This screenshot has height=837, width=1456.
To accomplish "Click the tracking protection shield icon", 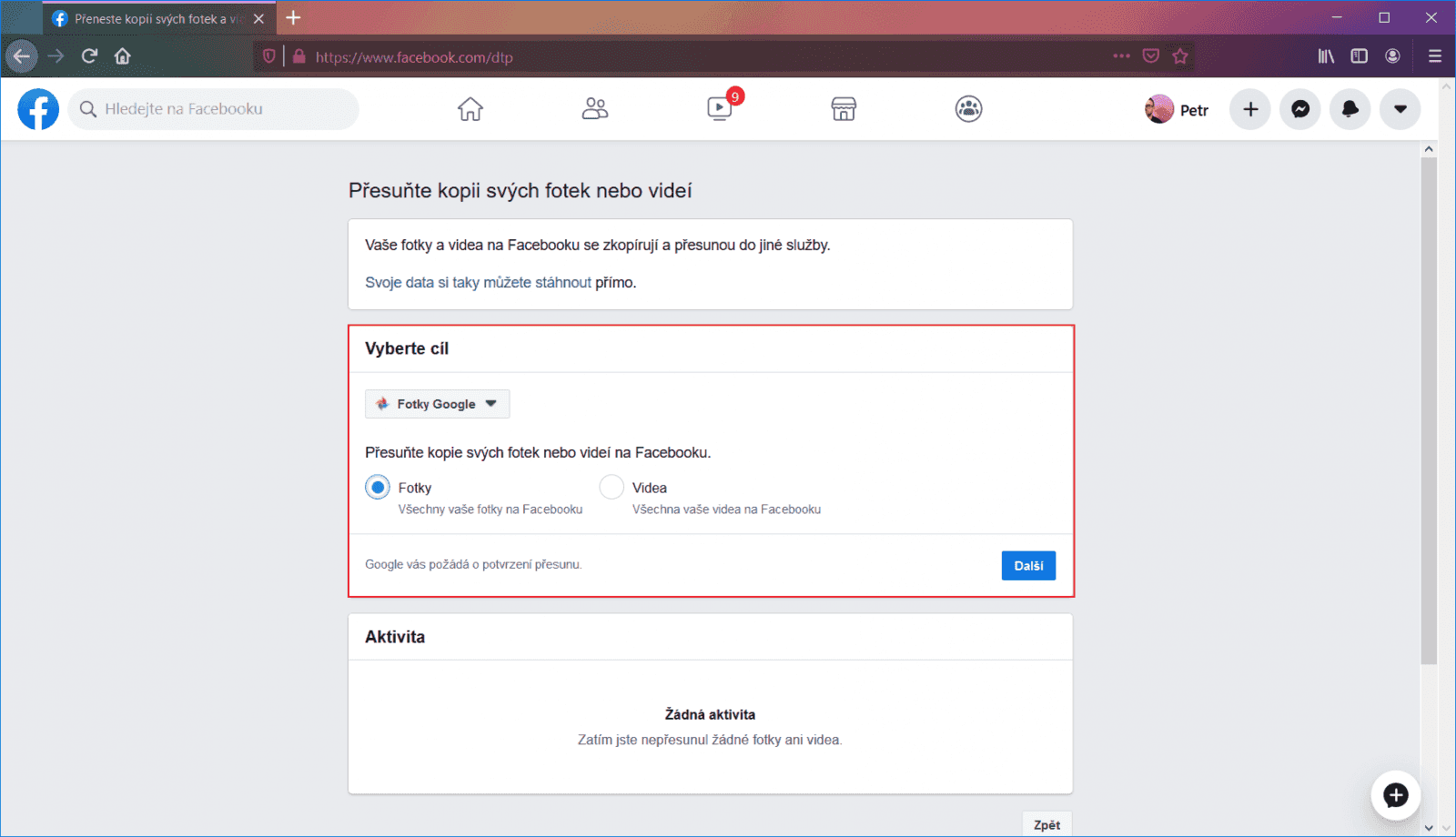I will (x=269, y=56).
